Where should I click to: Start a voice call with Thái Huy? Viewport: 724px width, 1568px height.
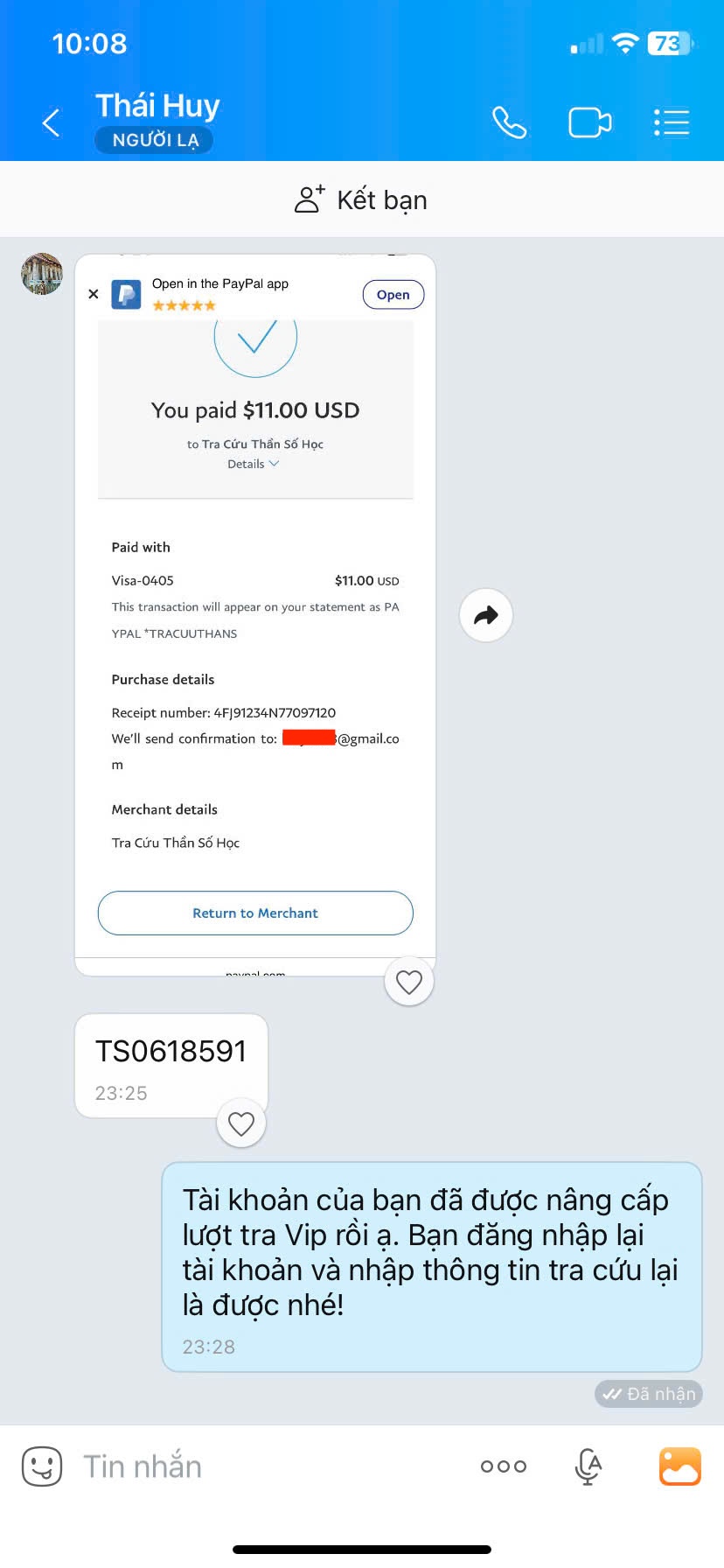509,123
